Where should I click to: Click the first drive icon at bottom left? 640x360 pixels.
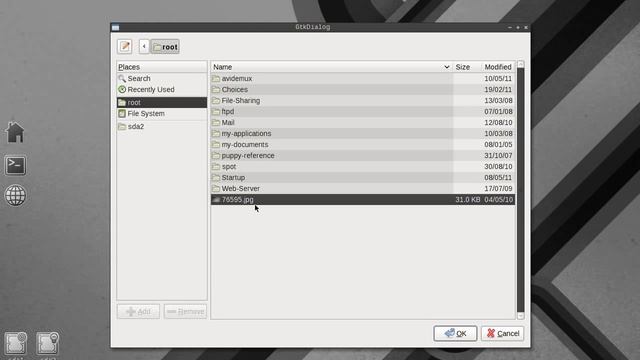pyautogui.click(x=16, y=343)
